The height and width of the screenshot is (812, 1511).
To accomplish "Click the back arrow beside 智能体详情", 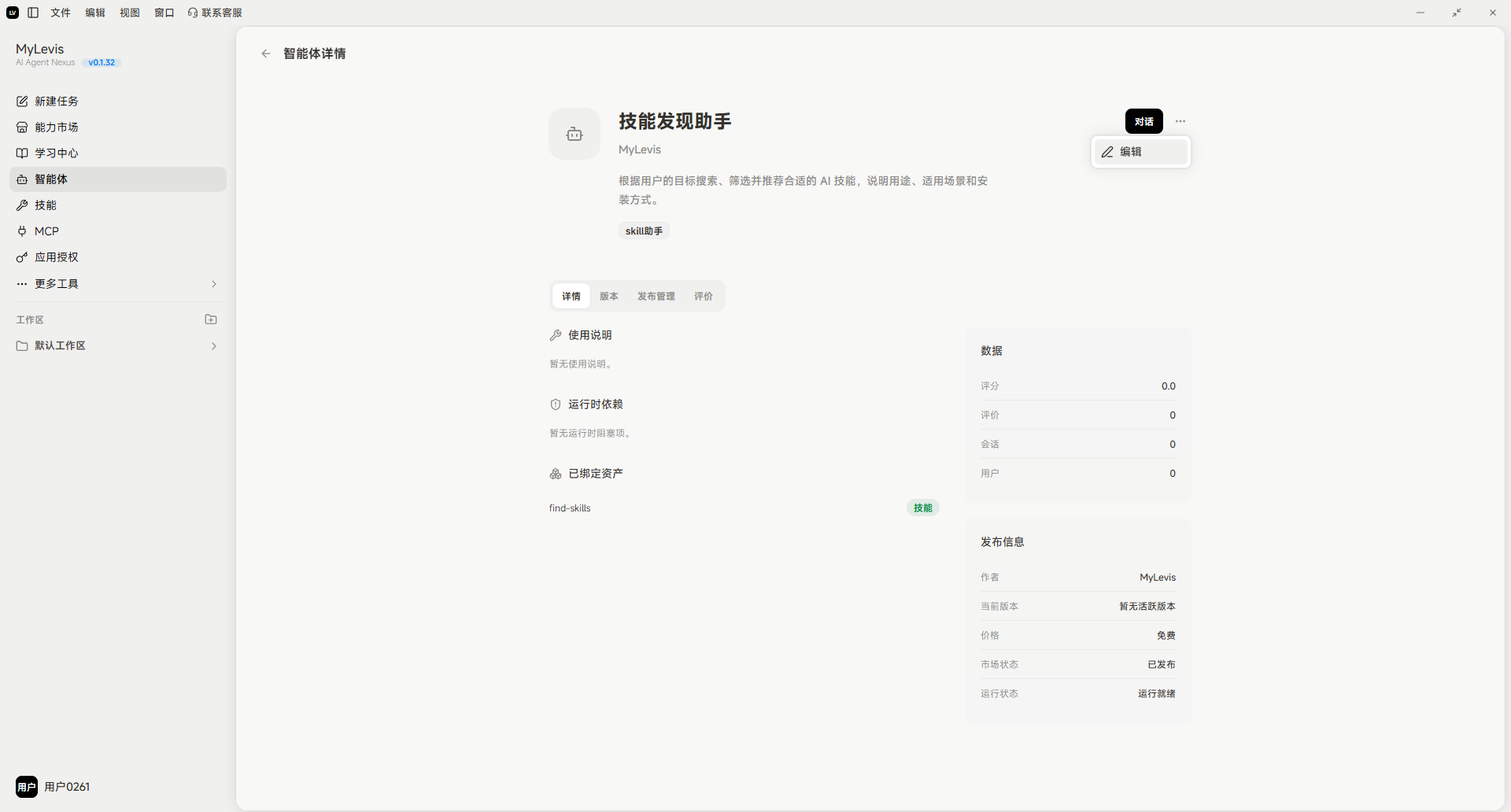I will [x=266, y=54].
